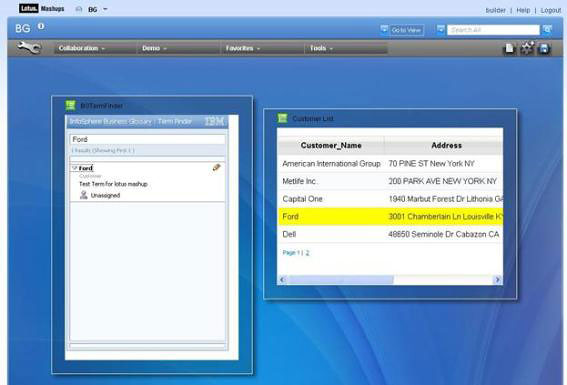
Task: Click the left scroll arrow in Customer List
Action: (x=282, y=279)
